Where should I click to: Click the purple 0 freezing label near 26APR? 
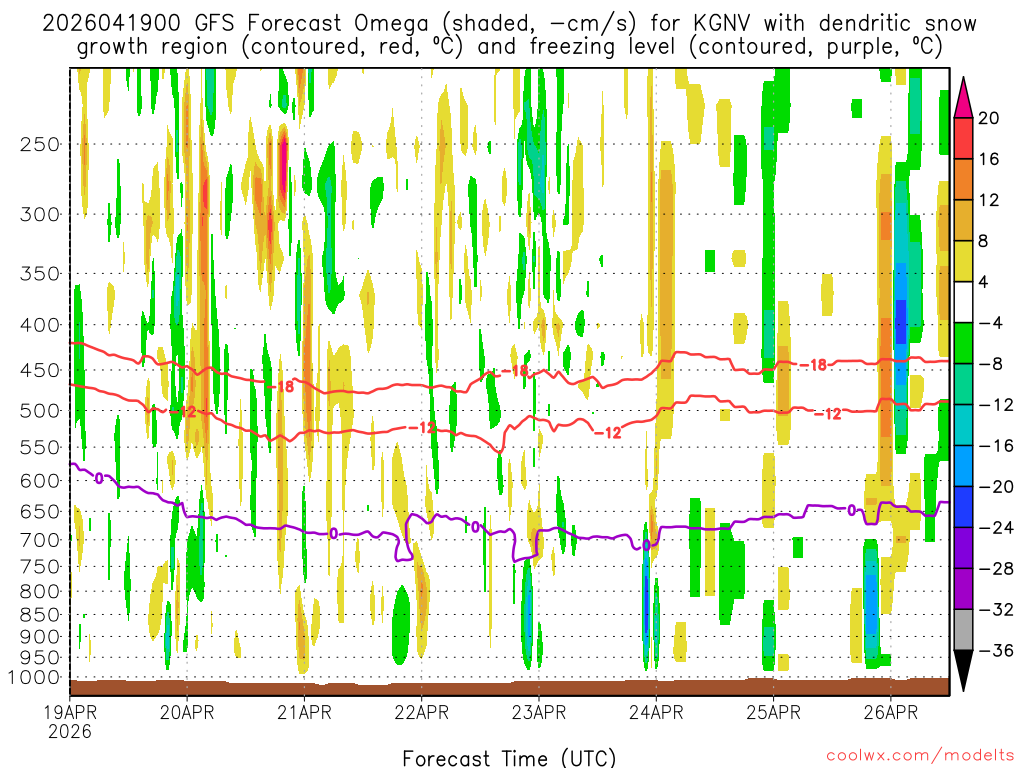[852, 510]
